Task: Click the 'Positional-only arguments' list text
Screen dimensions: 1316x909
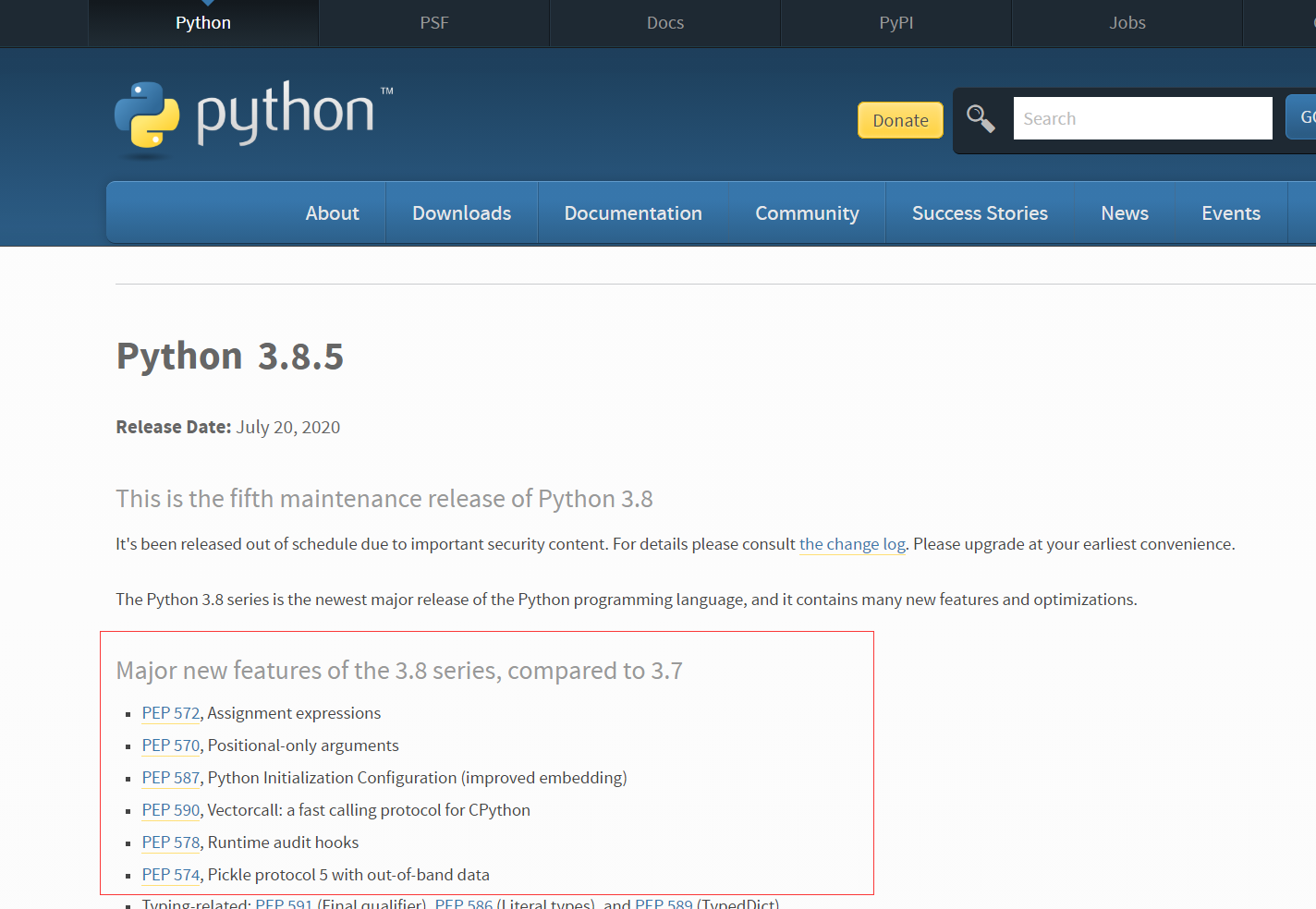Action: pyautogui.click(x=303, y=745)
